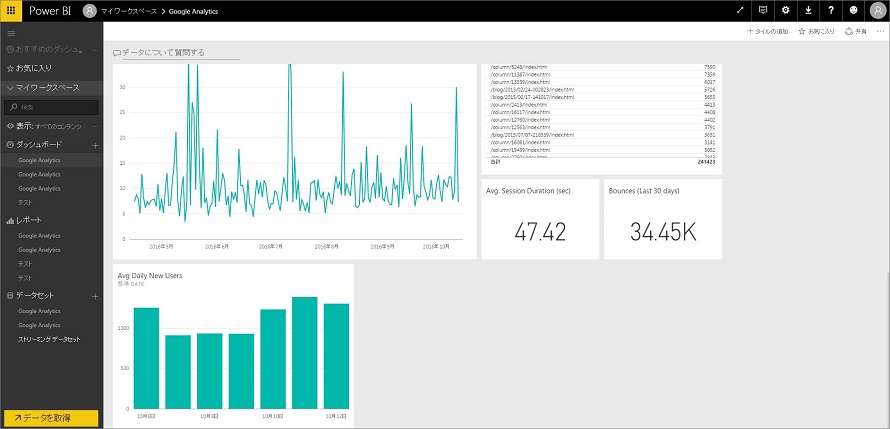
Task: Click the 10月6日 bar in Avg Daily New Users
Action: pos(146,358)
